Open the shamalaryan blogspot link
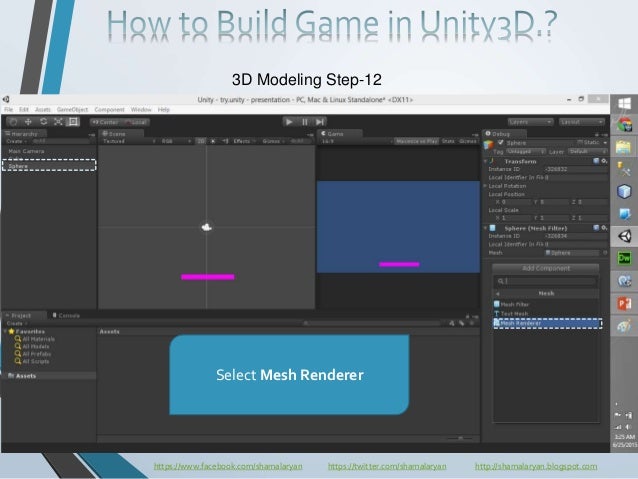This screenshot has height=479, width=638. (536, 466)
